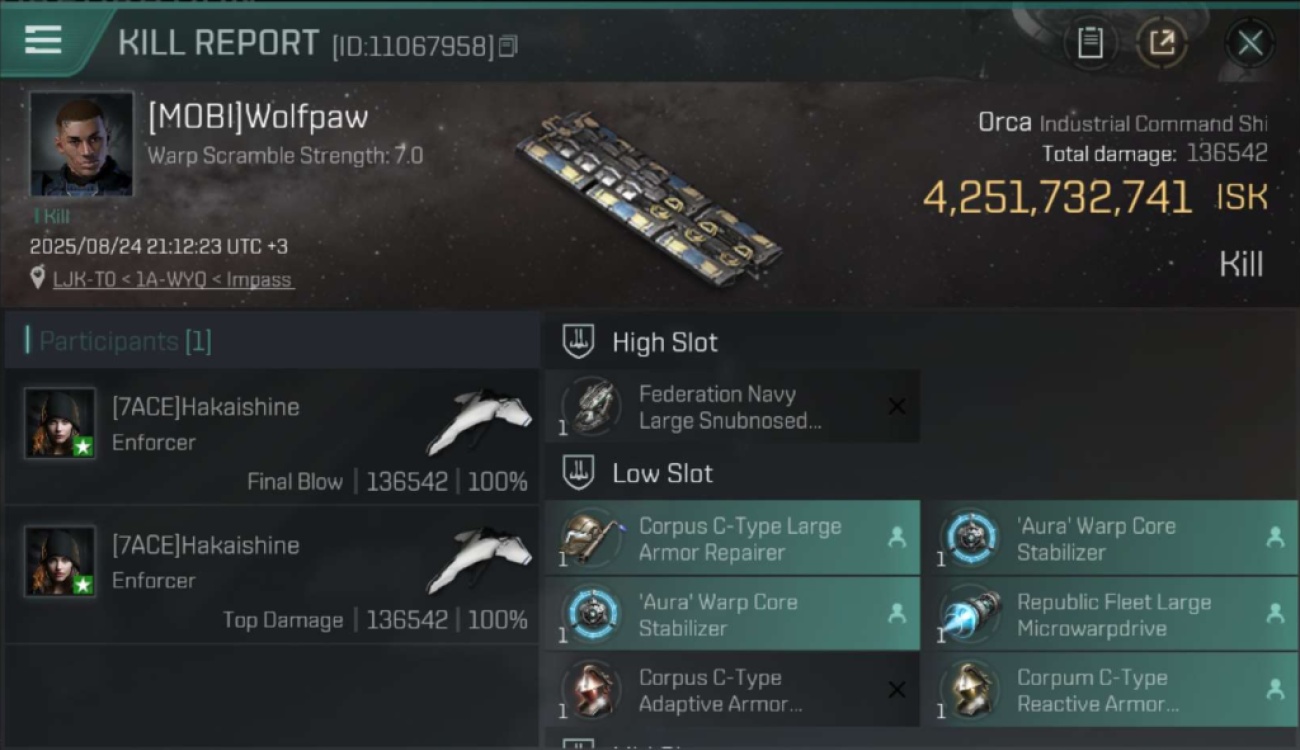Close the kill report window
Screen dimensions: 1300x750
pyautogui.click(x=1250, y=43)
